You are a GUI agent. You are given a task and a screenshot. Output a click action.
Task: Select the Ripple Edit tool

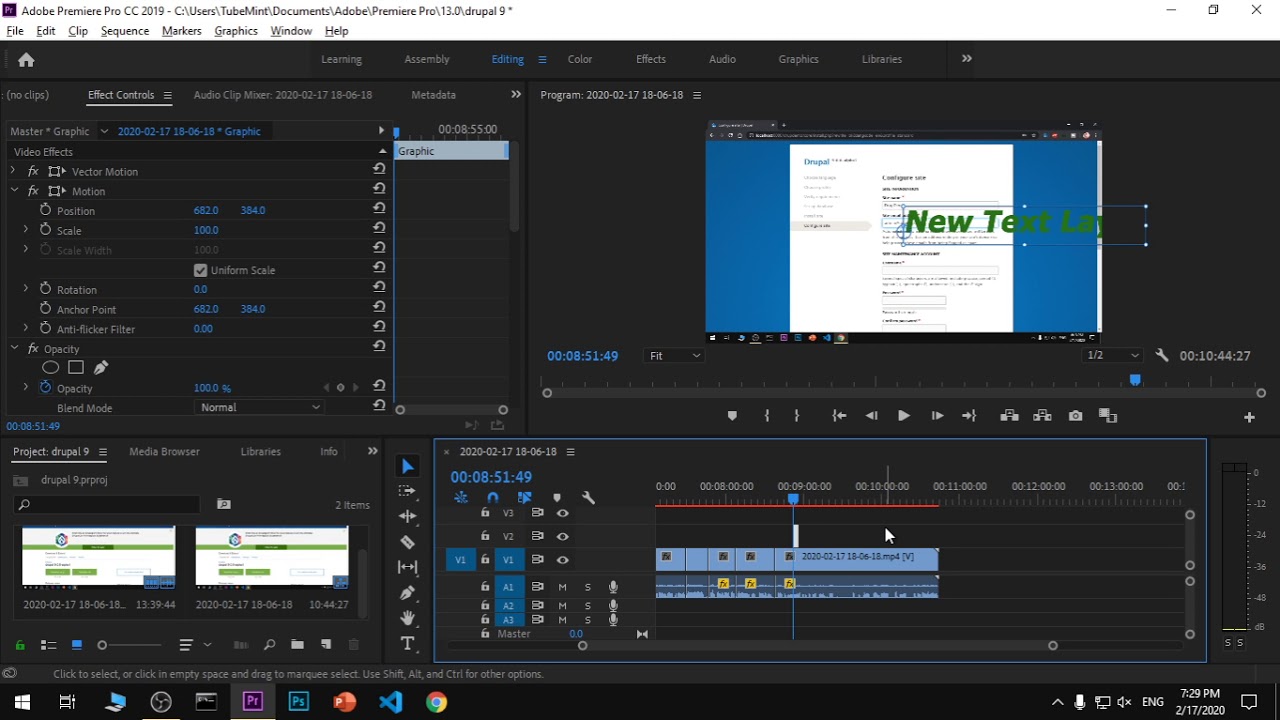click(407, 516)
